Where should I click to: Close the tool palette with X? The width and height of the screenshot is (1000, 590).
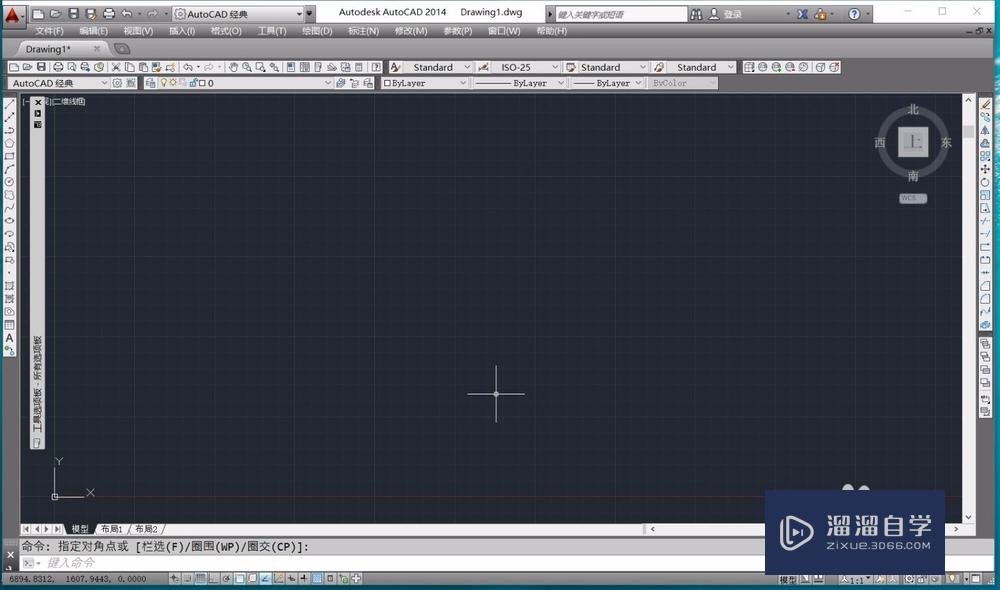tap(38, 102)
